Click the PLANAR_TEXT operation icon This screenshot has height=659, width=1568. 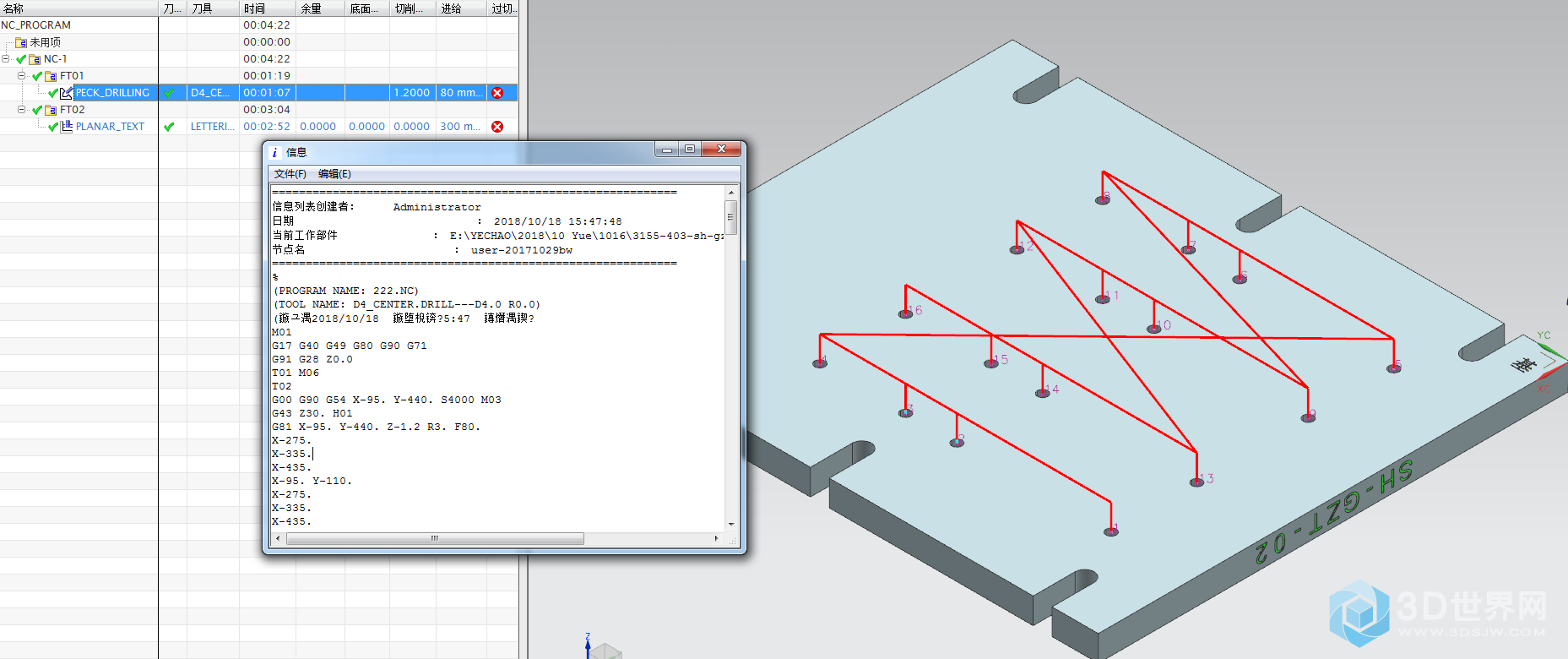click(x=66, y=127)
